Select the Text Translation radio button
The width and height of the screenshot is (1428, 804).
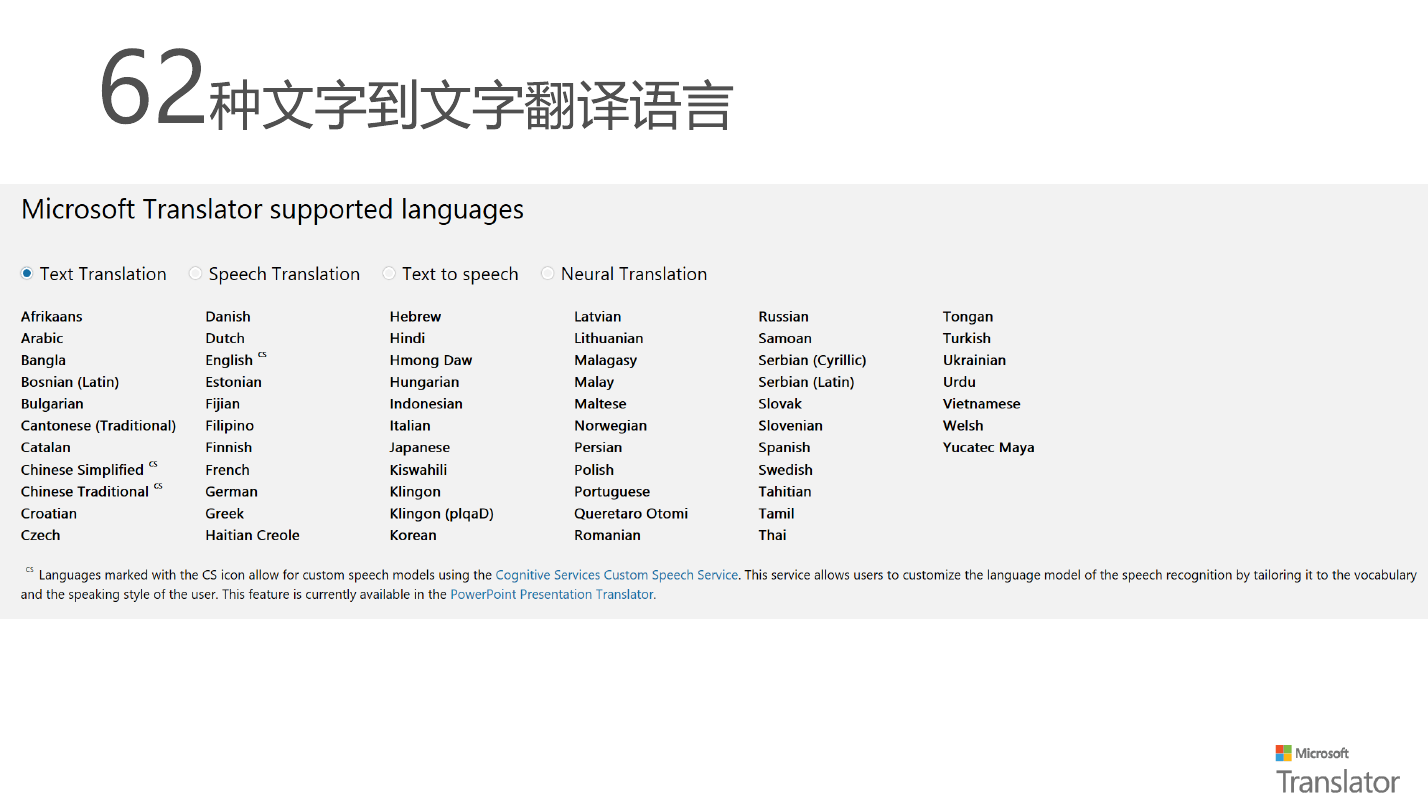coord(27,273)
